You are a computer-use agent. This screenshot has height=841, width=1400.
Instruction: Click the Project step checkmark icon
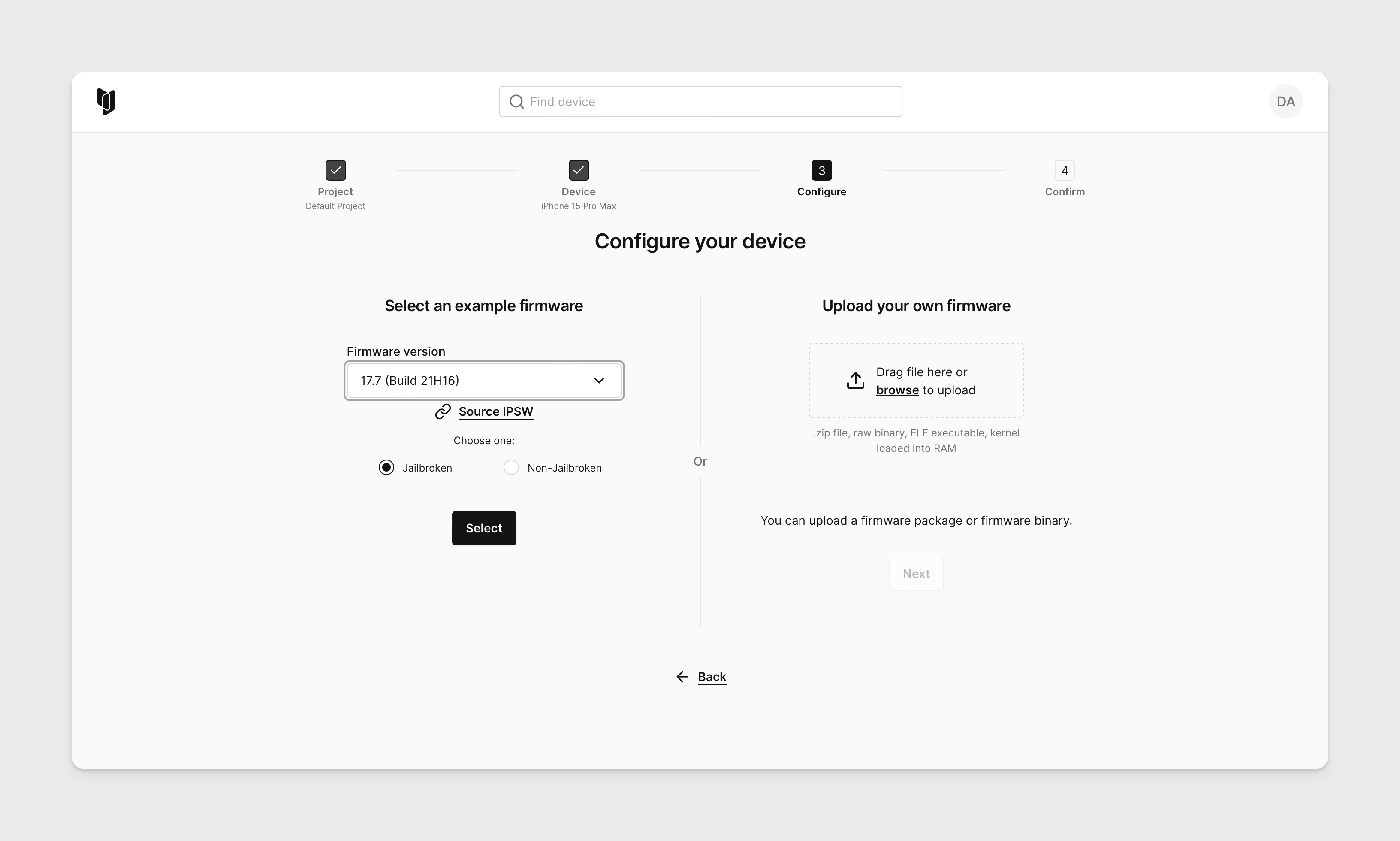click(335, 170)
